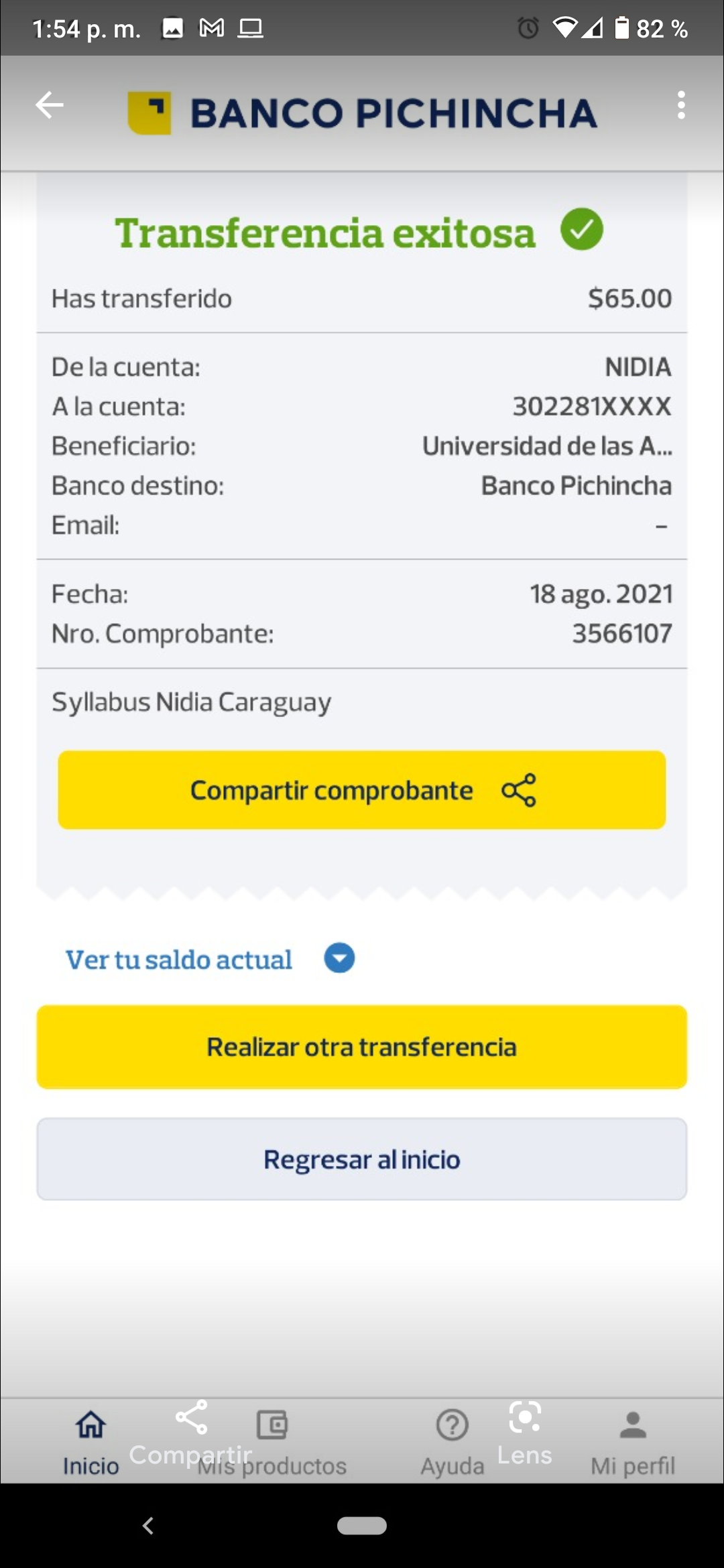Tap the Android home pill
Screen dimensions: 724x1568
coord(362,1526)
